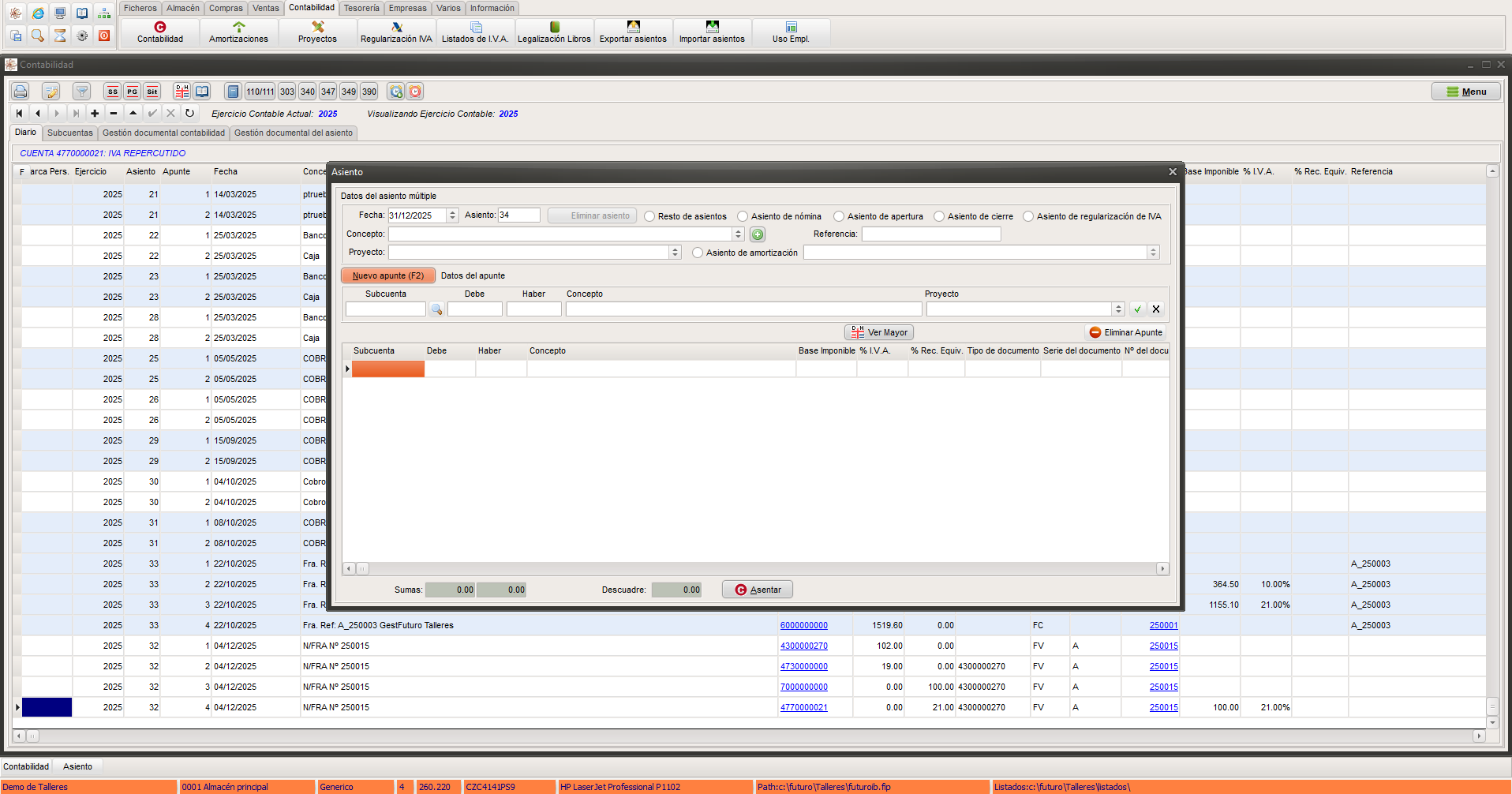Open Regularización IVA ribbon icon
Viewport: 1512px width, 794px height.
click(x=396, y=32)
